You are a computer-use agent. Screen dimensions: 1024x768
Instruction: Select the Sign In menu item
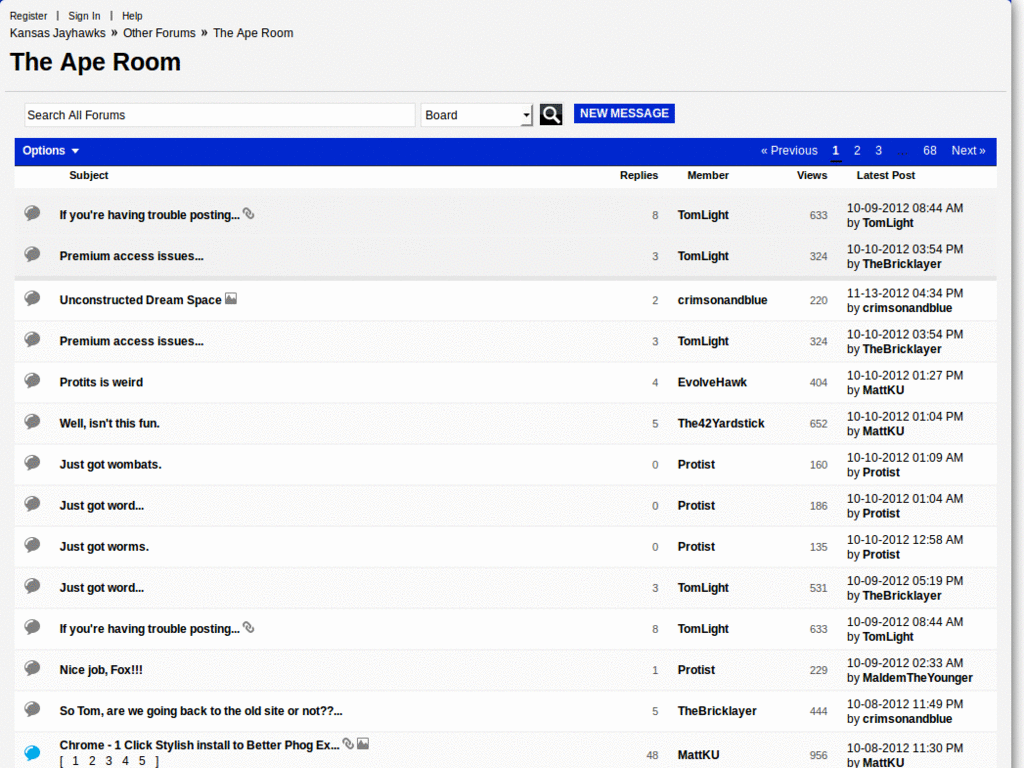pyautogui.click(x=84, y=15)
